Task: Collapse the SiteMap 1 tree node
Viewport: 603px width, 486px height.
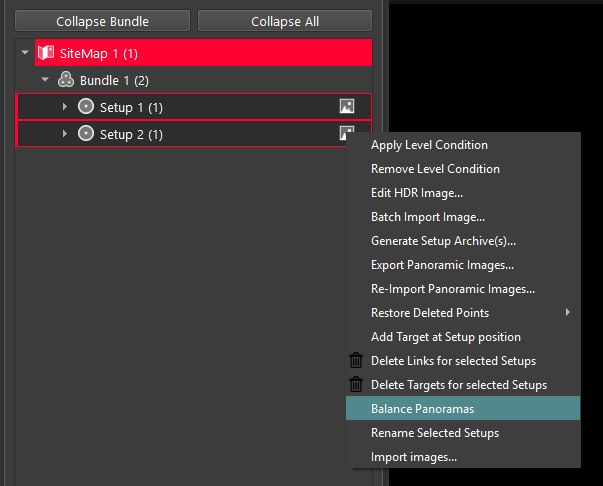Action: click(25, 52)
